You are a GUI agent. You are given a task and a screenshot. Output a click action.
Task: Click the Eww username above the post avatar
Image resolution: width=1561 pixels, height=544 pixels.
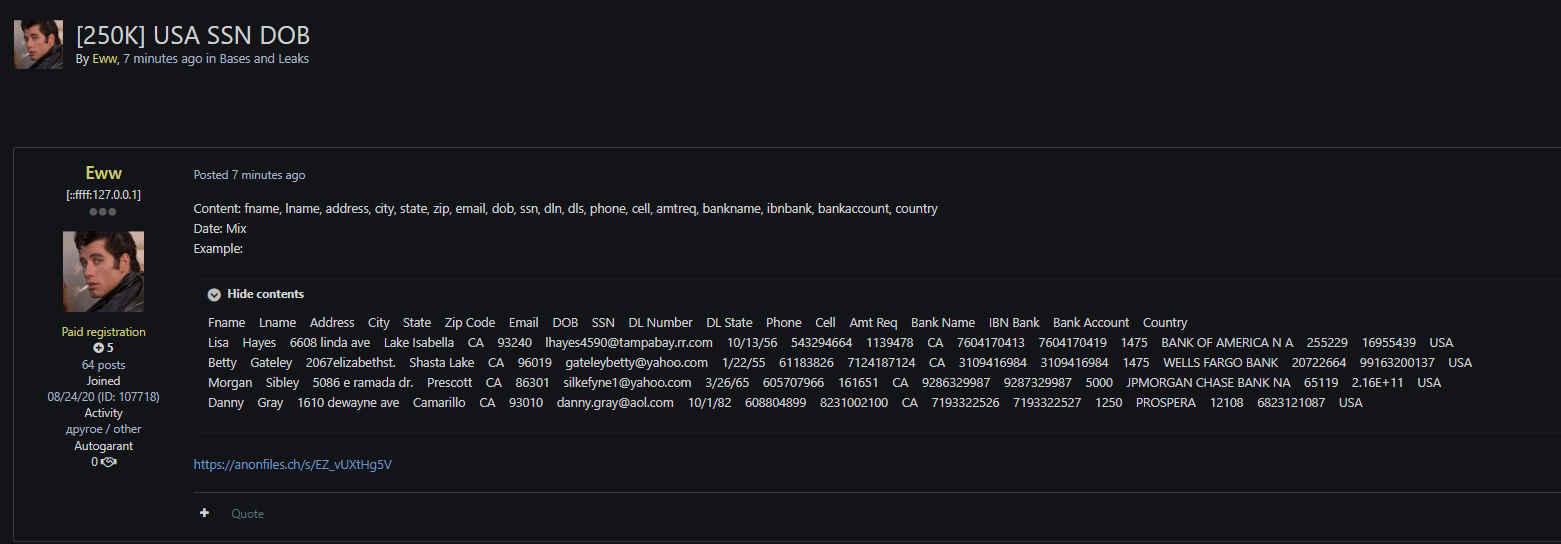(x=103, y=173)
